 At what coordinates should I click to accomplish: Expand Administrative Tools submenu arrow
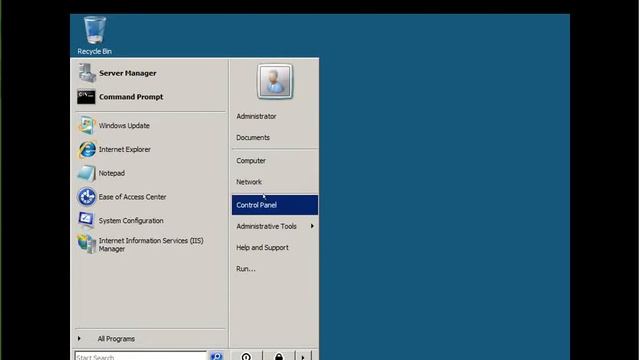312,226
